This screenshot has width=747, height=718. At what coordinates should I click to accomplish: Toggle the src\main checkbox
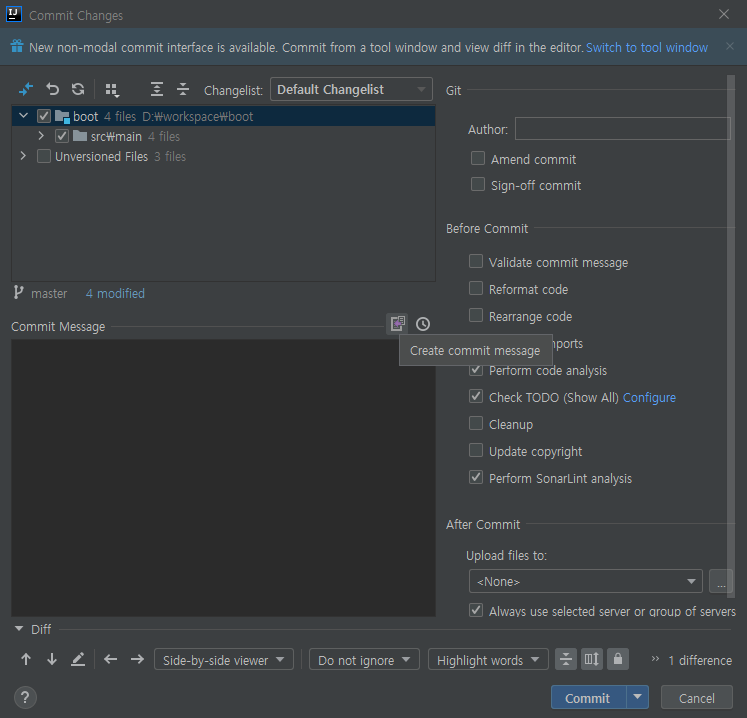coord(62,136)
